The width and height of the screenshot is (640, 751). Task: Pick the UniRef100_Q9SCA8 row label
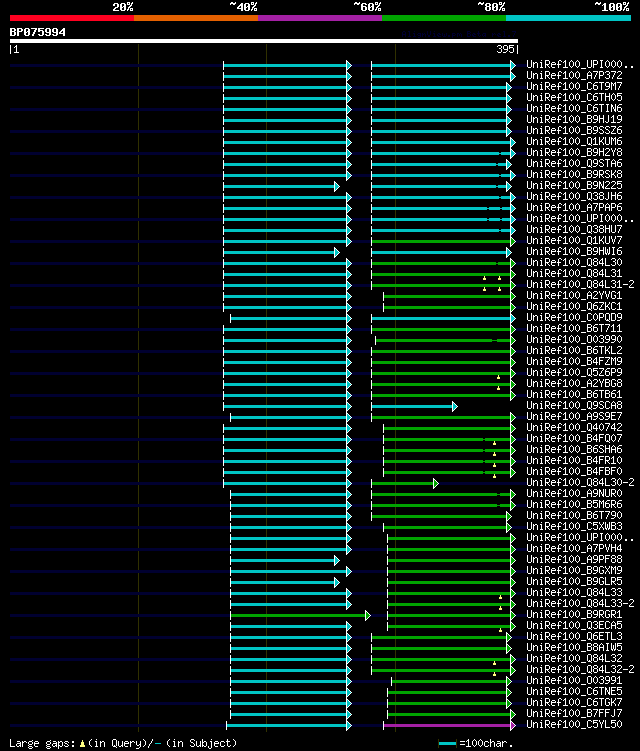point(574,406)
